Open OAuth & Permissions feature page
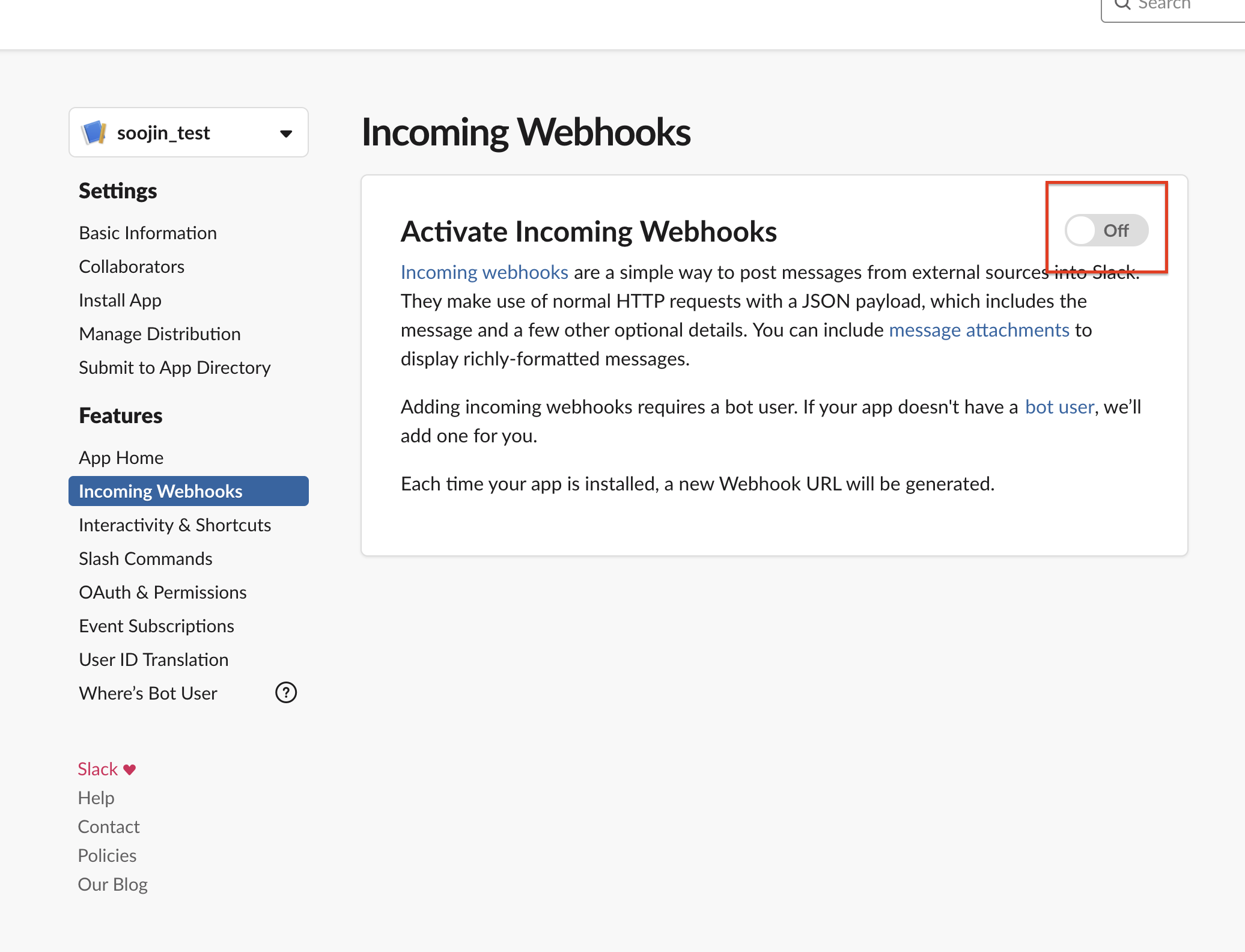 [x=163, y=593]
